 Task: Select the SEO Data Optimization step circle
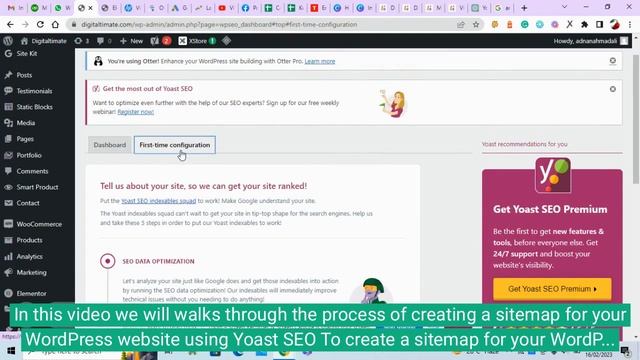(x=108, y=261)
